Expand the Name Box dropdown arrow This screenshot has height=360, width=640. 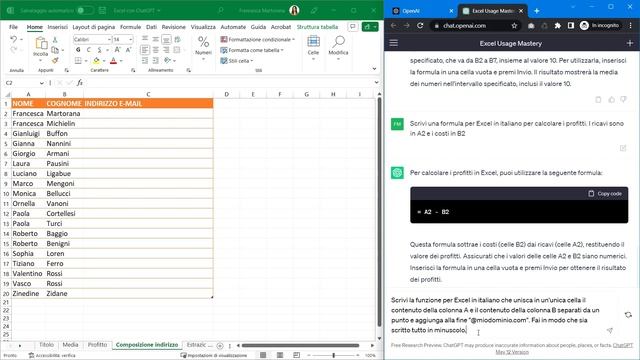(x=42, y=83)
